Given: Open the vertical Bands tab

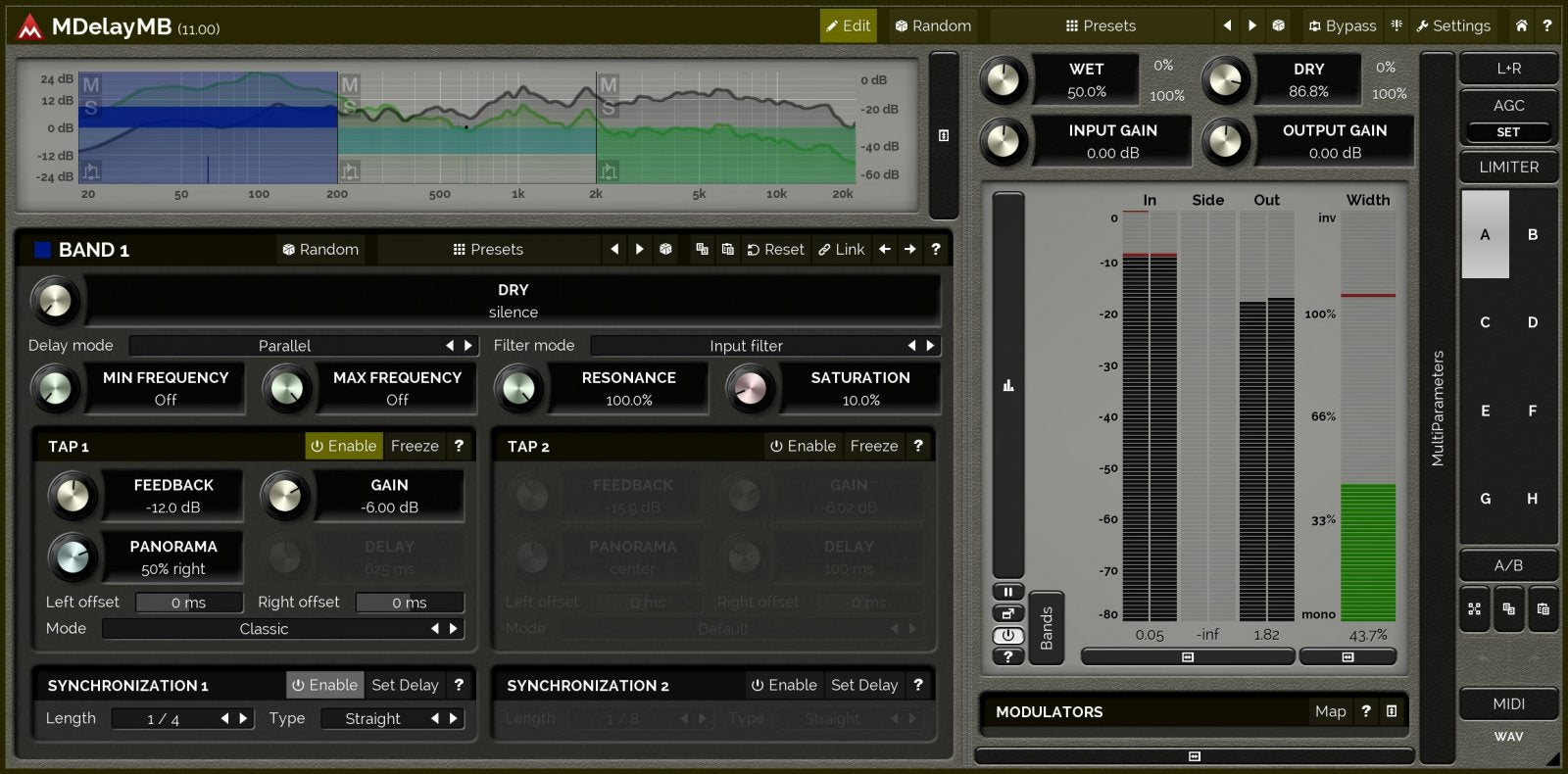Looking at the screenshot, I should coord(1047,628).
